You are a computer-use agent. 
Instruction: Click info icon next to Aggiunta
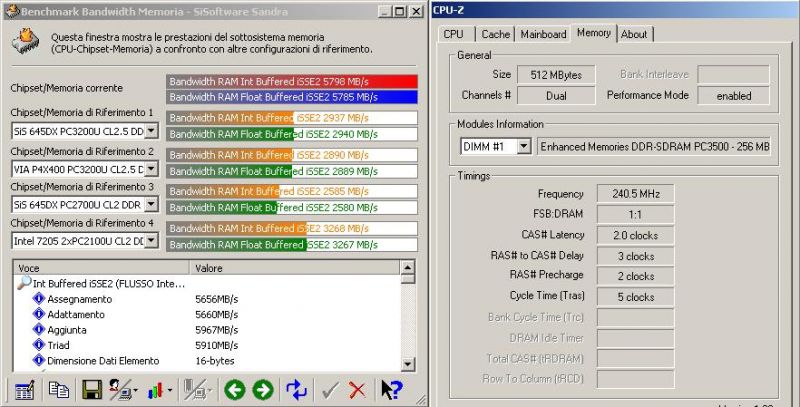click(39, 329)
